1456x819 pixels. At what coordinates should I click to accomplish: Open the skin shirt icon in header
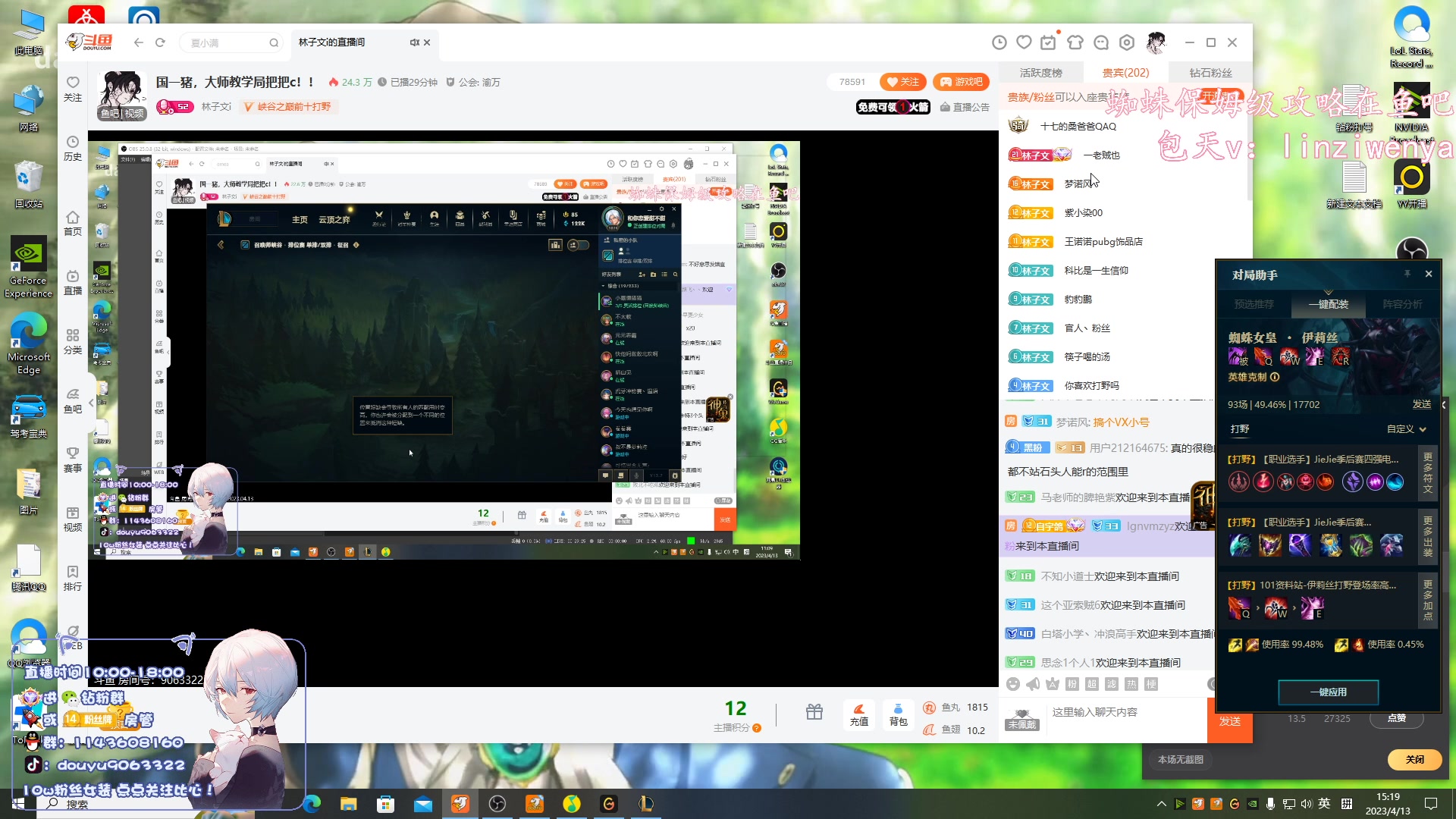[x=1075, y=42]
